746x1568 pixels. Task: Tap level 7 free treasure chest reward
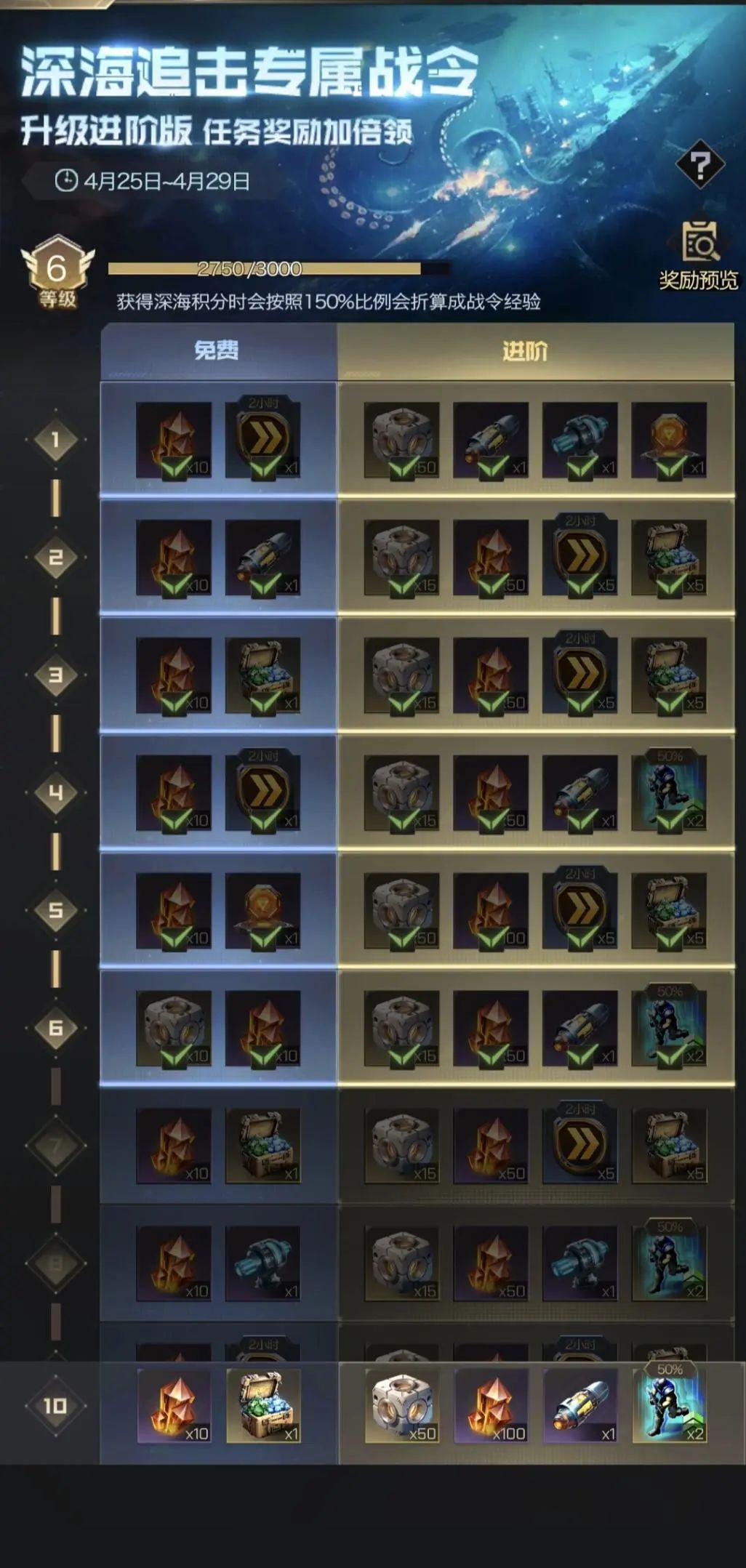pyautogui.click(x=262, y=1146)
